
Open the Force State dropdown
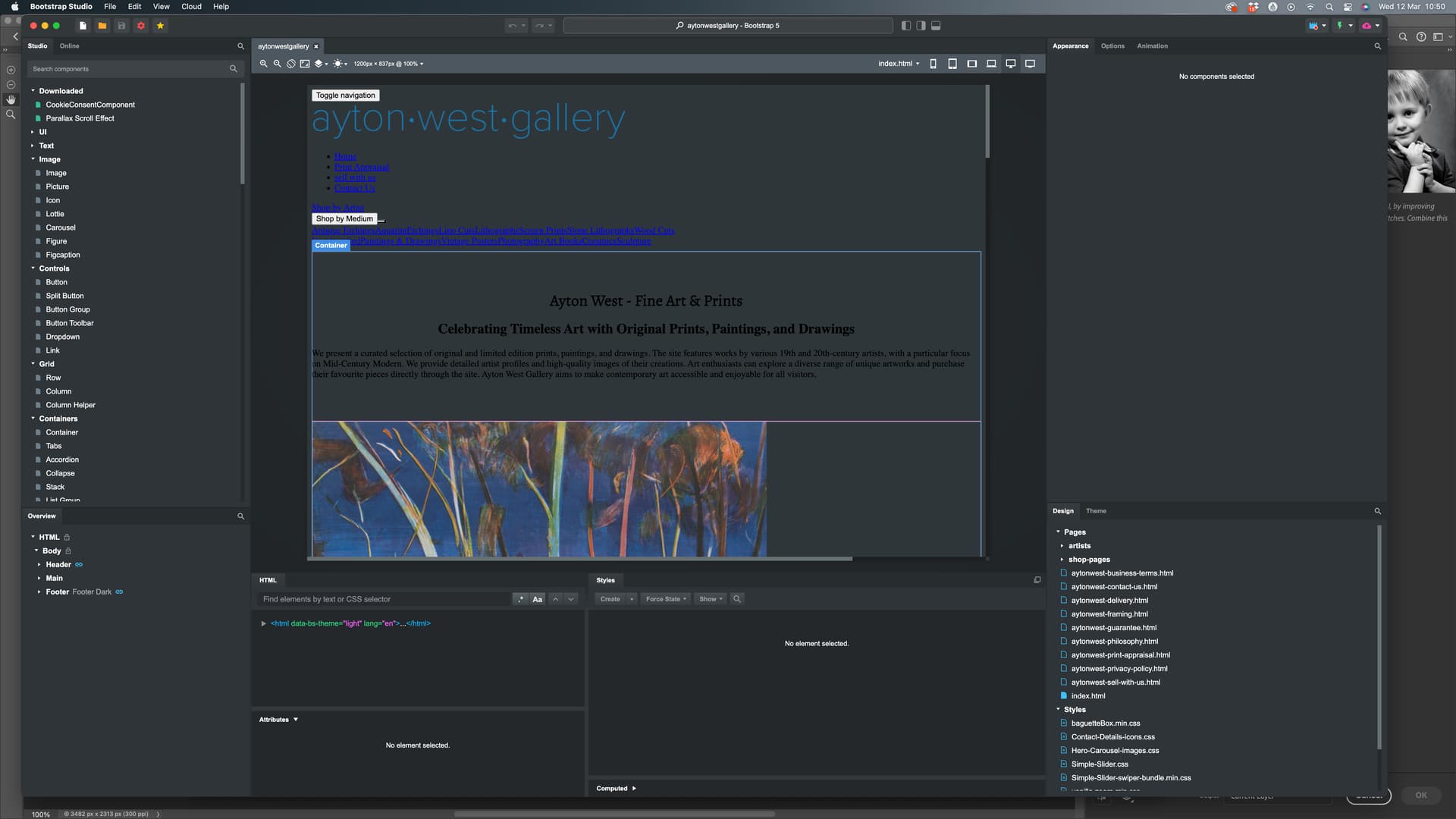[666, 599]
